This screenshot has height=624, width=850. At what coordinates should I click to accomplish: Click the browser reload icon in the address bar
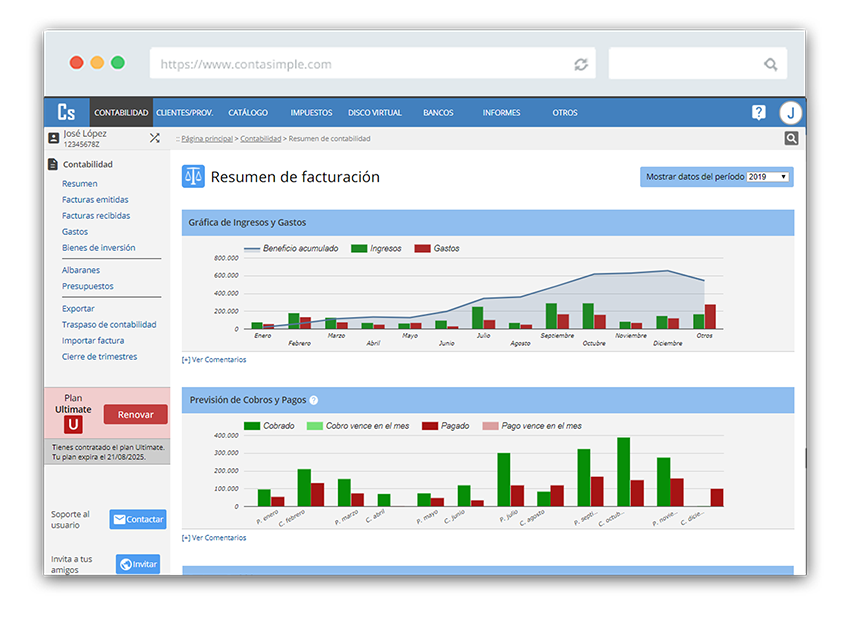click(x=581, y=64)
